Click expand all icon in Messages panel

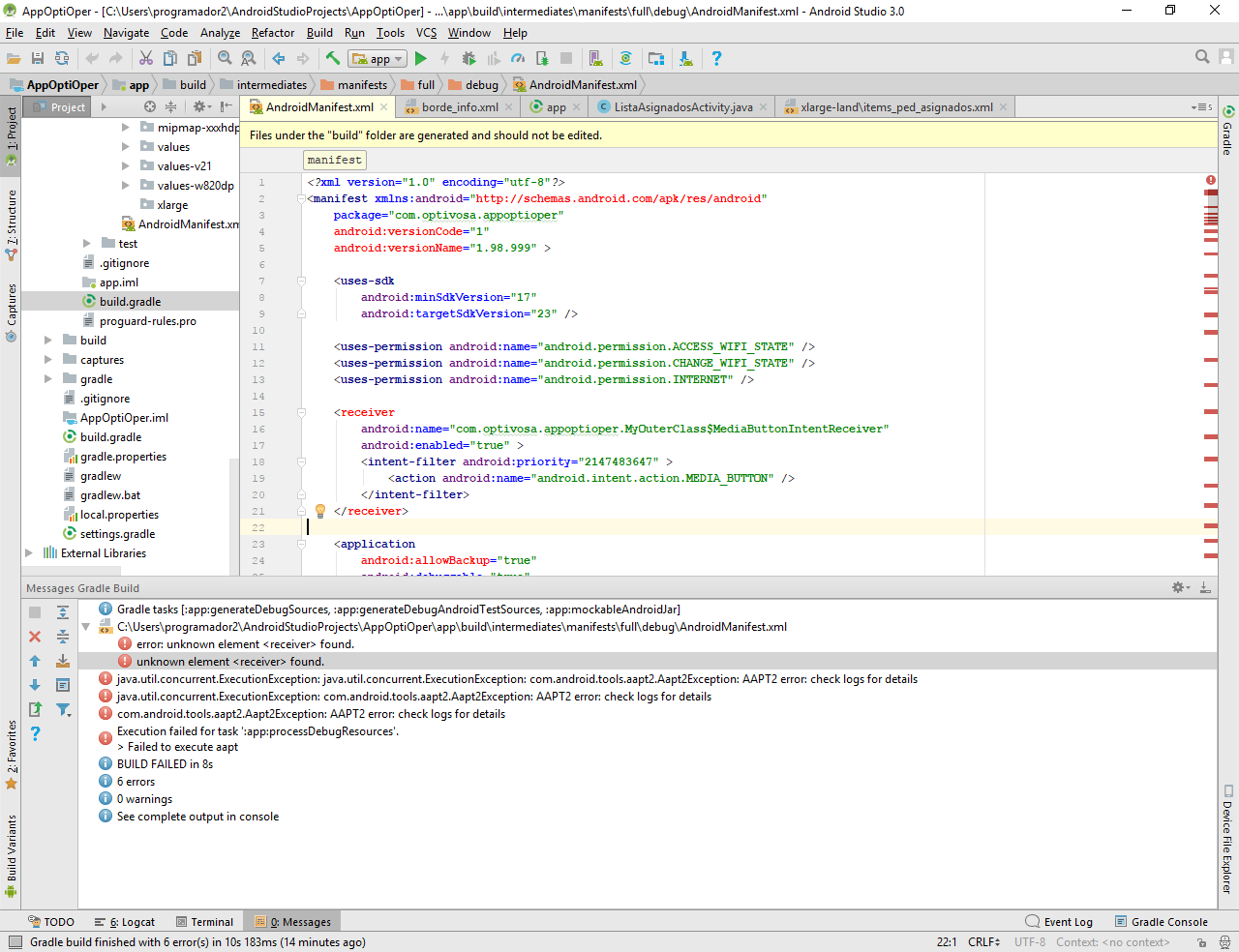click(x=63, y=611)
